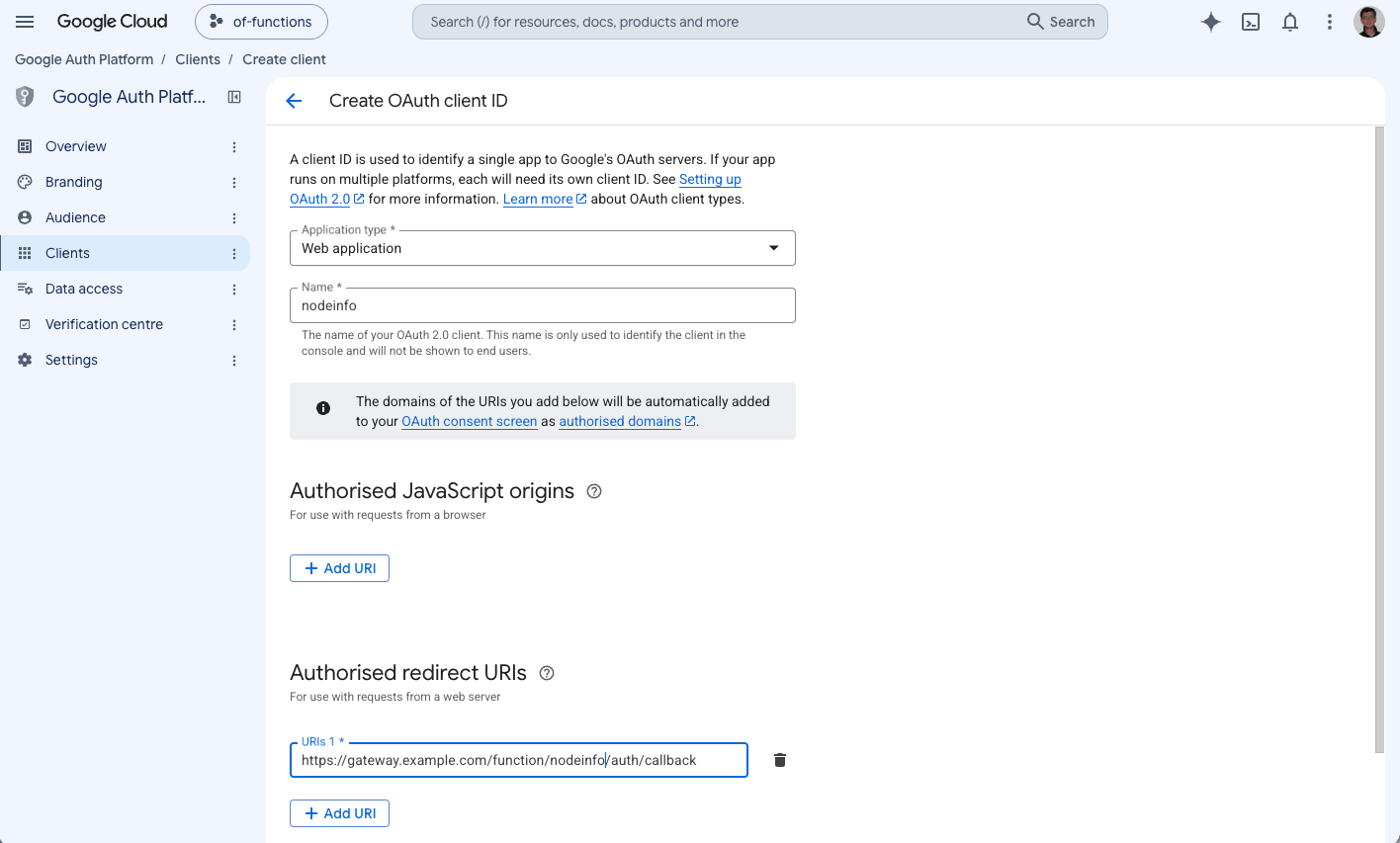Viewport: 1400px width, 843px height.
Task: Open more options for Branding
Action: pos(234,183)
